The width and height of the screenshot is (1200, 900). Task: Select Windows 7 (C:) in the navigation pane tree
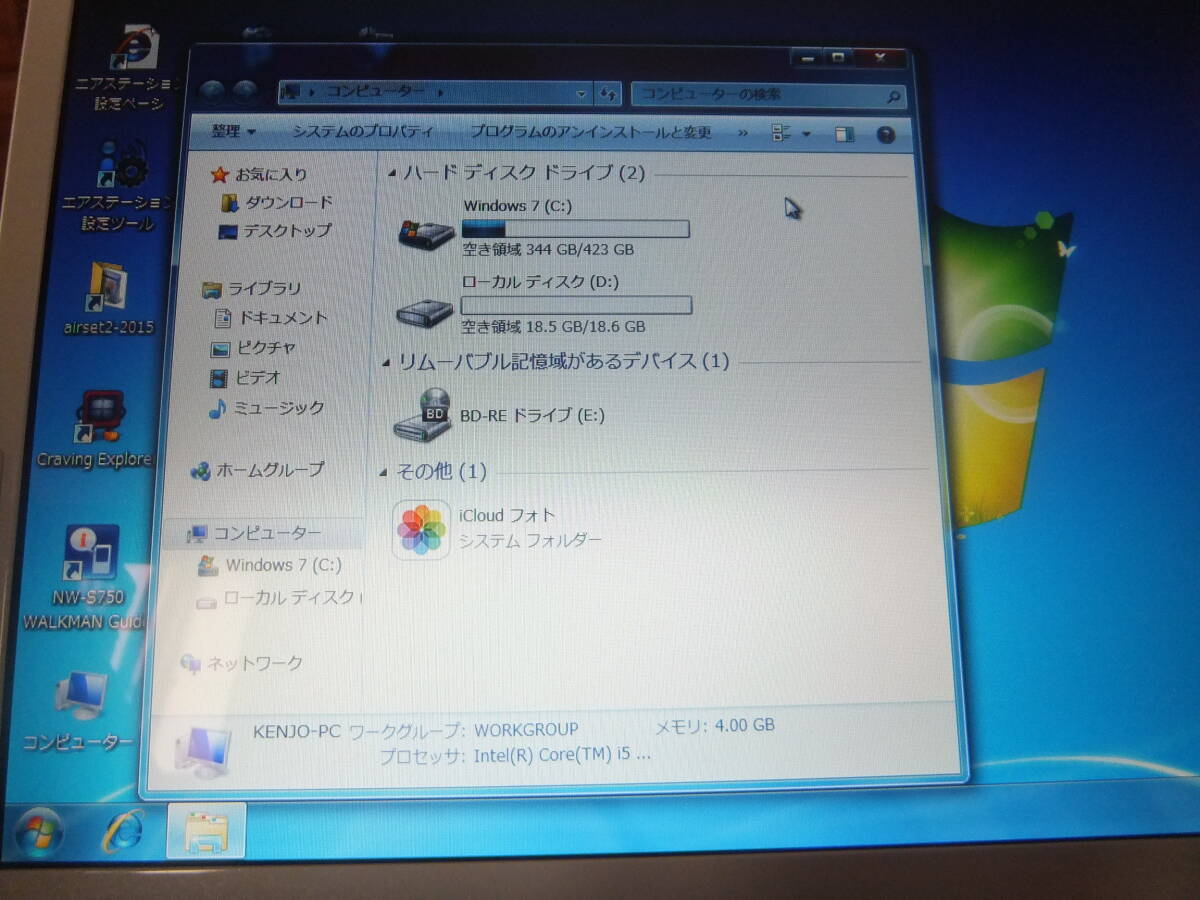[x=283, y=565]
